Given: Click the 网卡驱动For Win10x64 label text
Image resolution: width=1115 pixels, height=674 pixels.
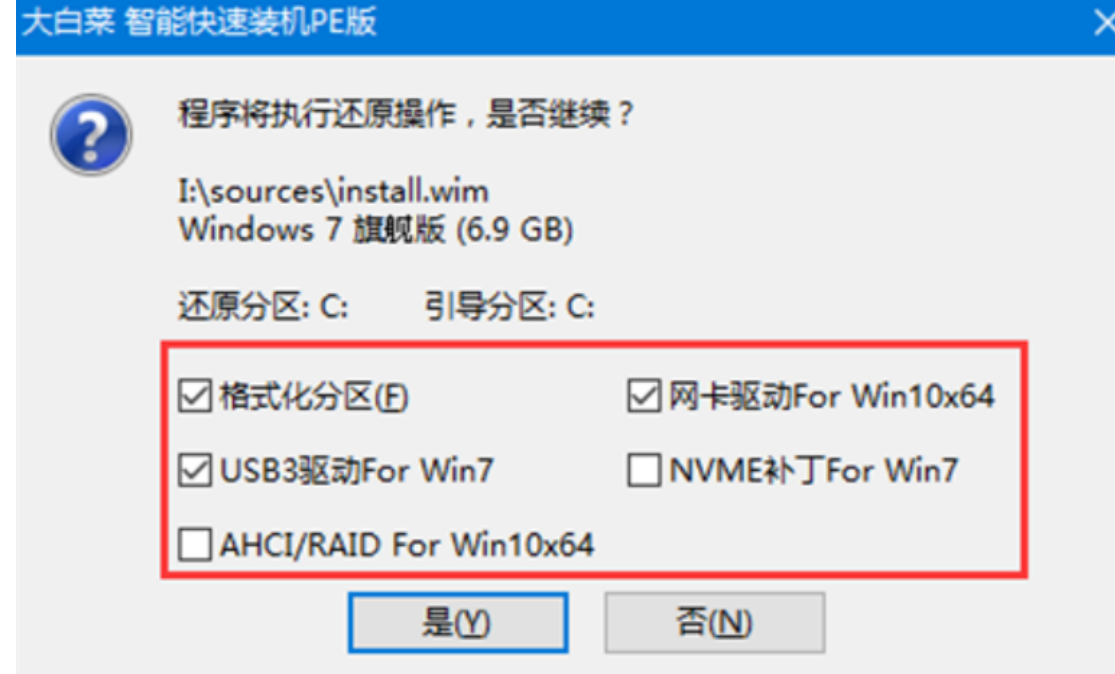Looking at the screenshot, I should tap(831, 396).
